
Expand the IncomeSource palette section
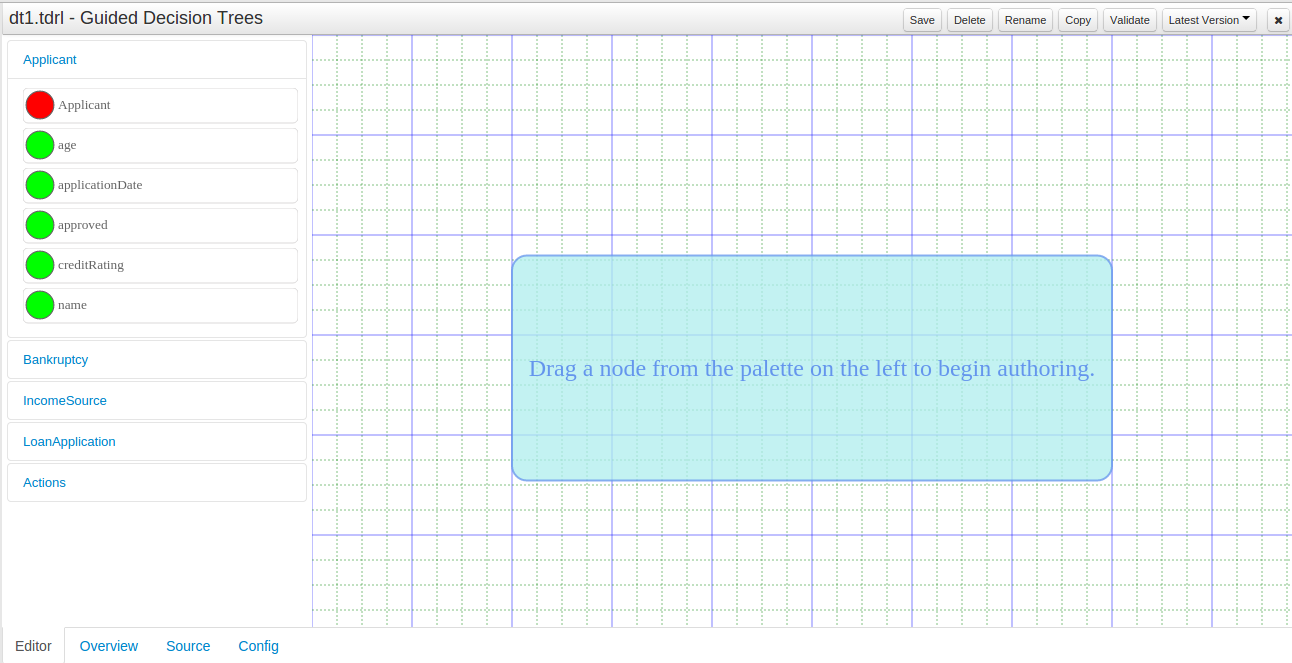65,401
